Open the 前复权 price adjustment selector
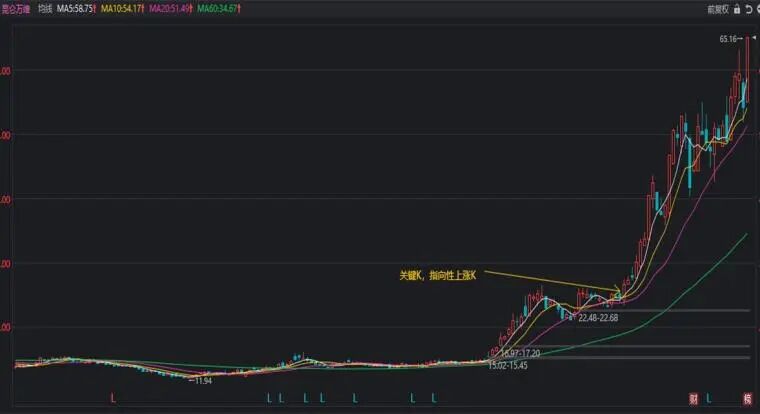Viewport: 760px width, 414px height. pos(718,9)
